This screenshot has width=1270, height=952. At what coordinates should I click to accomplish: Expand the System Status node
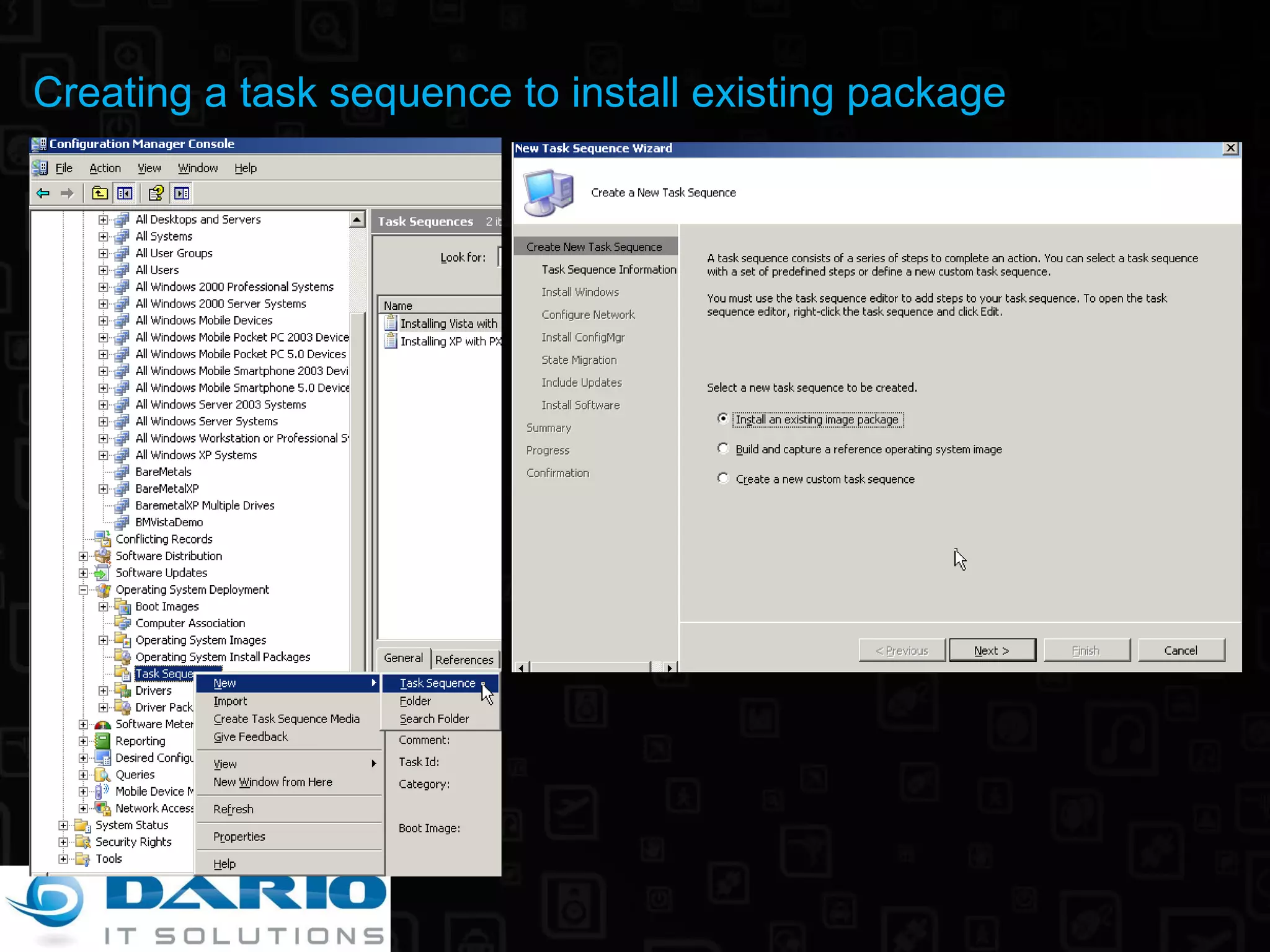63,825
